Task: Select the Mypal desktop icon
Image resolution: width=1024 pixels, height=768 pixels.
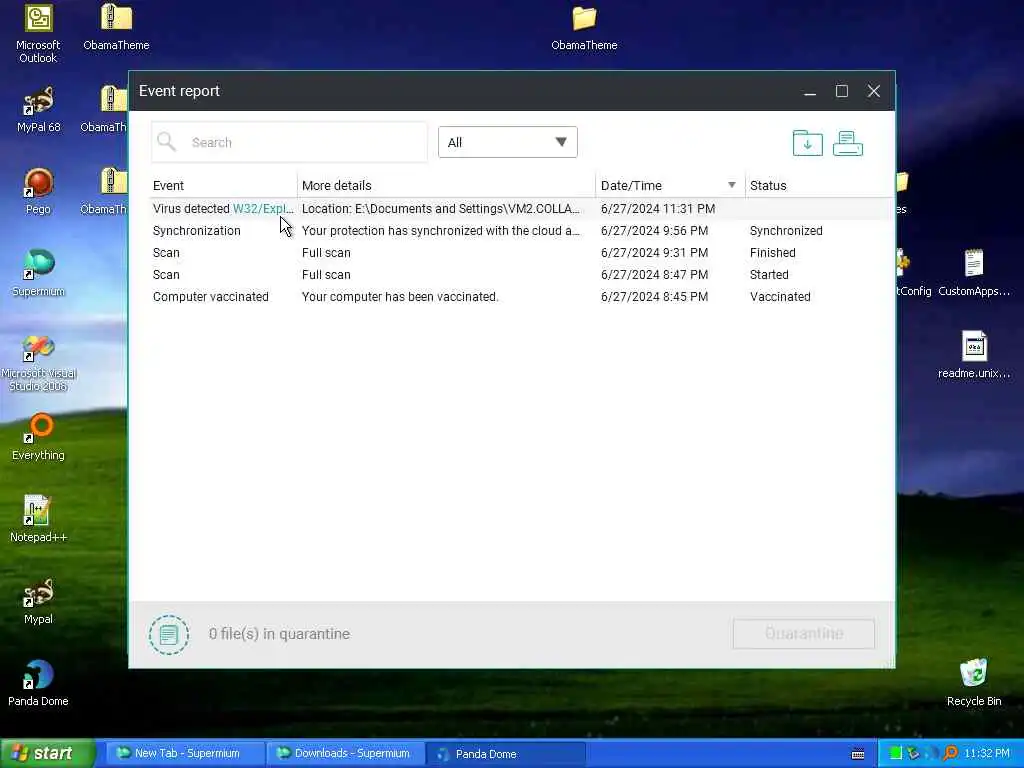Action: pos(38,601)
